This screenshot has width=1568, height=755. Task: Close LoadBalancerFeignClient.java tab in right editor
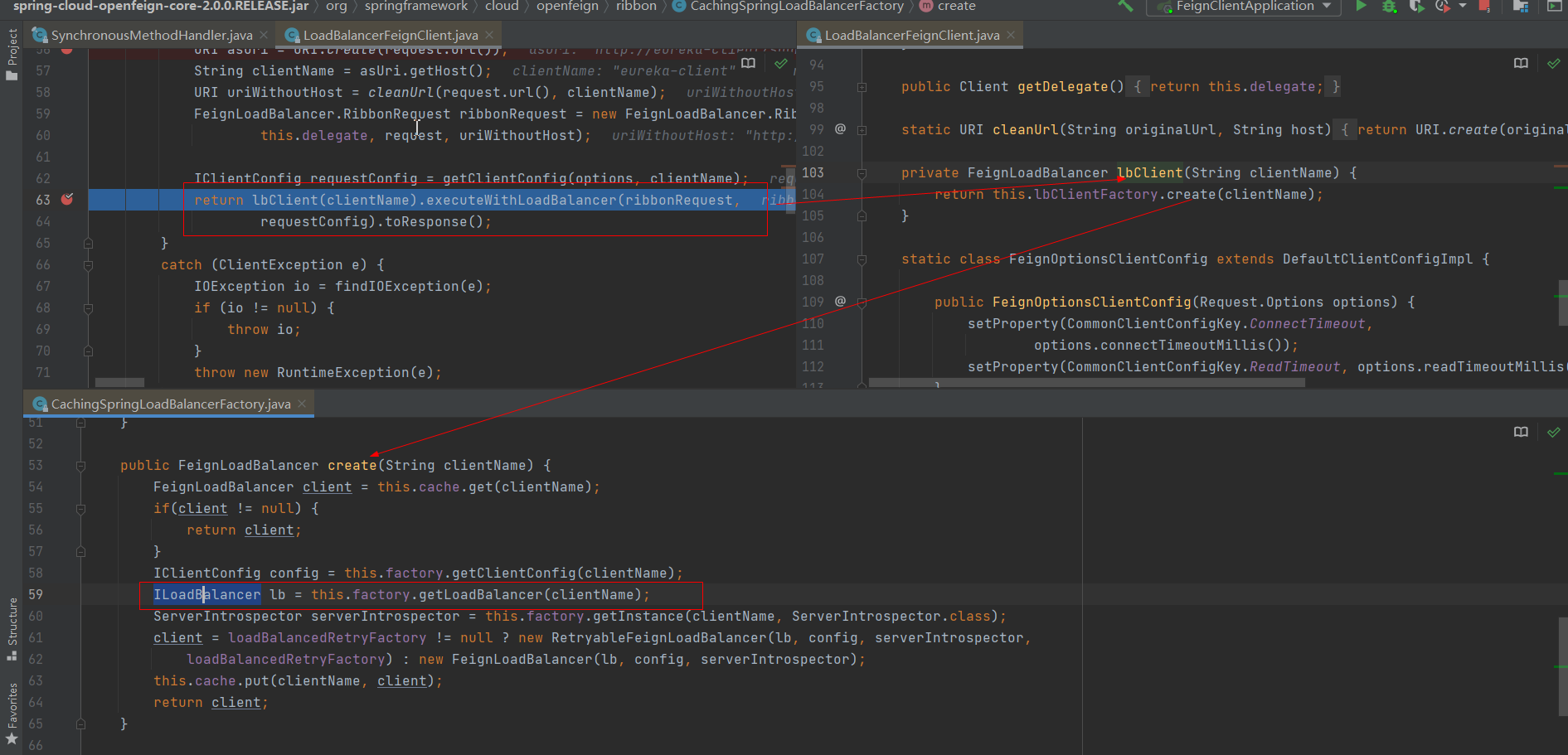[1011, 35]
